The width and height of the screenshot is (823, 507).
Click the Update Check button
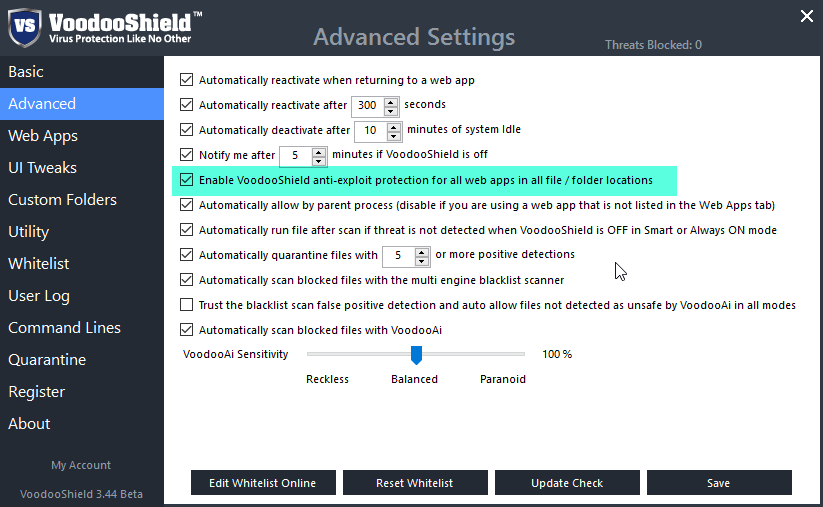point(567,483)
